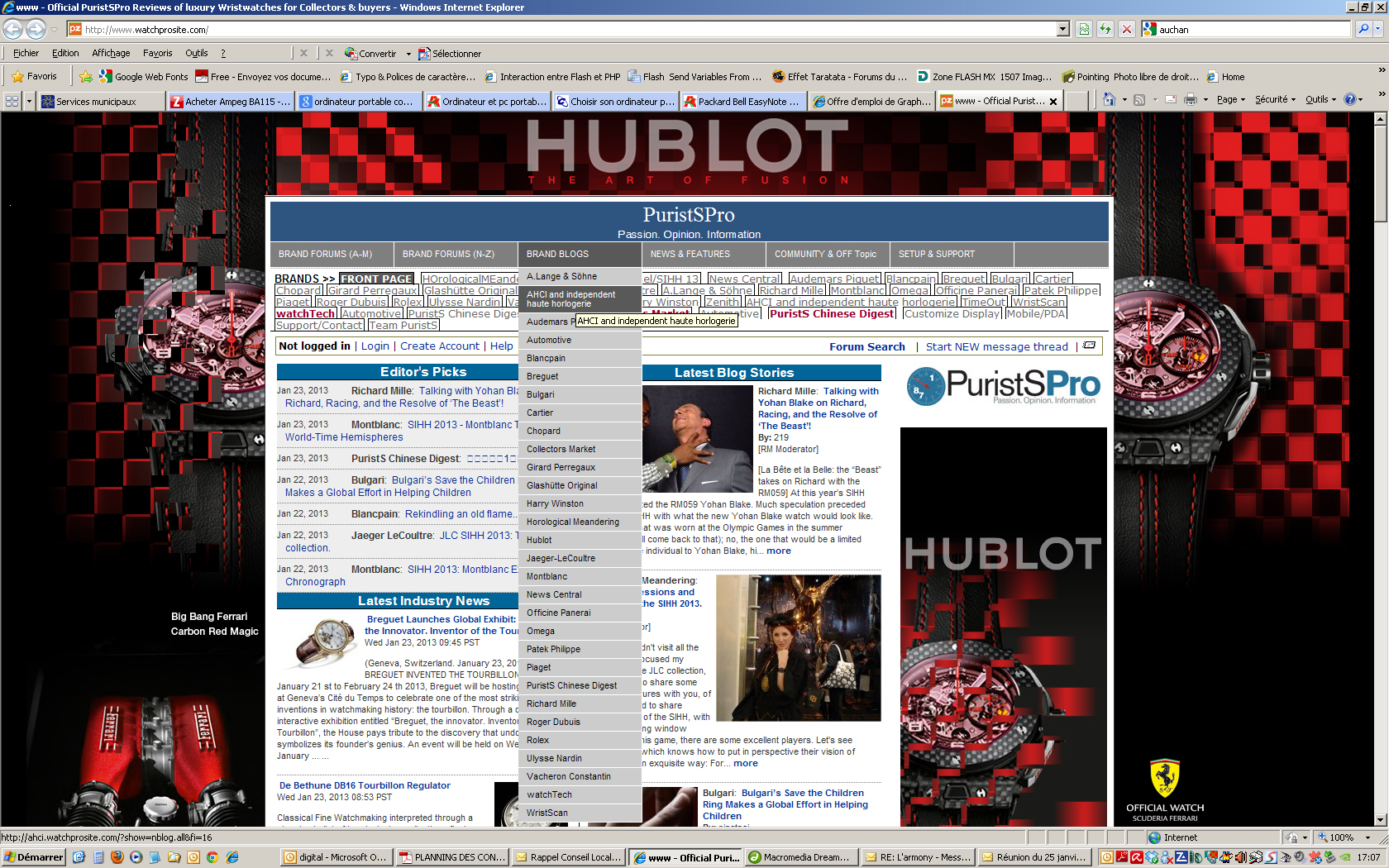The image size is (1389, 868).
Task: Open the search provider dropdown arrow
Action: [1378, 29]
